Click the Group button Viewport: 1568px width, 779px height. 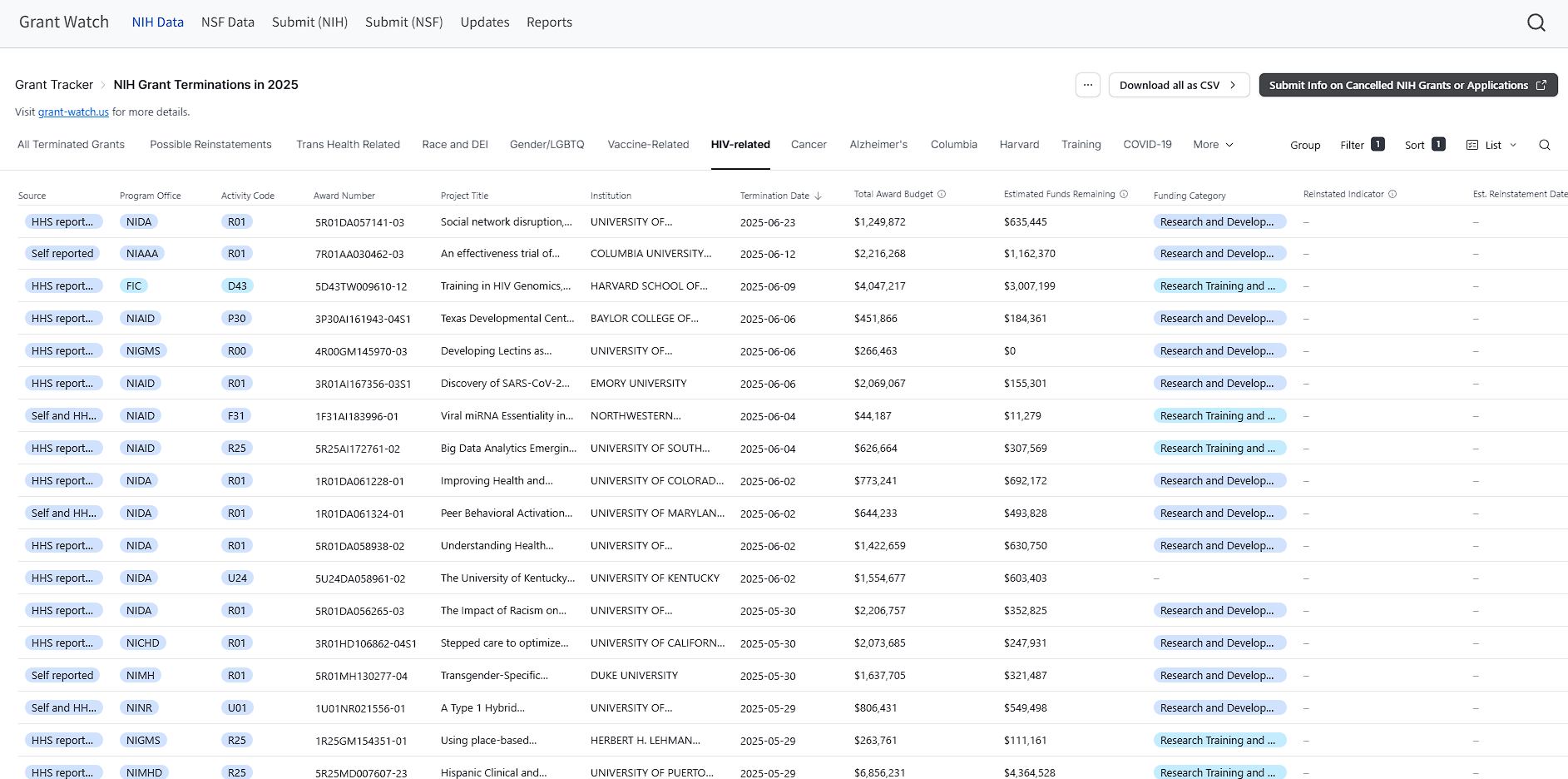point(1305,145)
